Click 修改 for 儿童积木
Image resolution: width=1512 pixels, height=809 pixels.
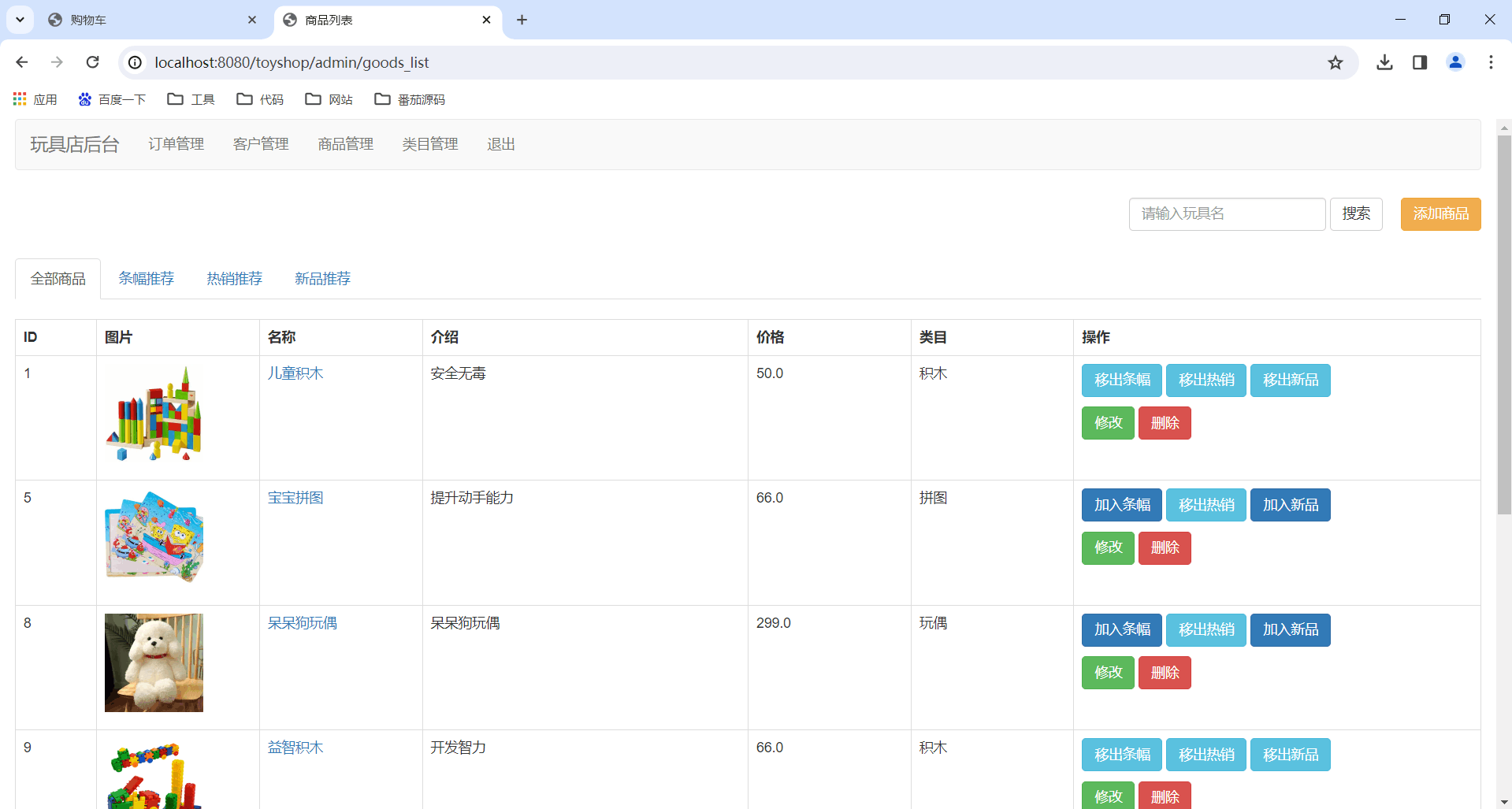click(x=1108, y=423)
